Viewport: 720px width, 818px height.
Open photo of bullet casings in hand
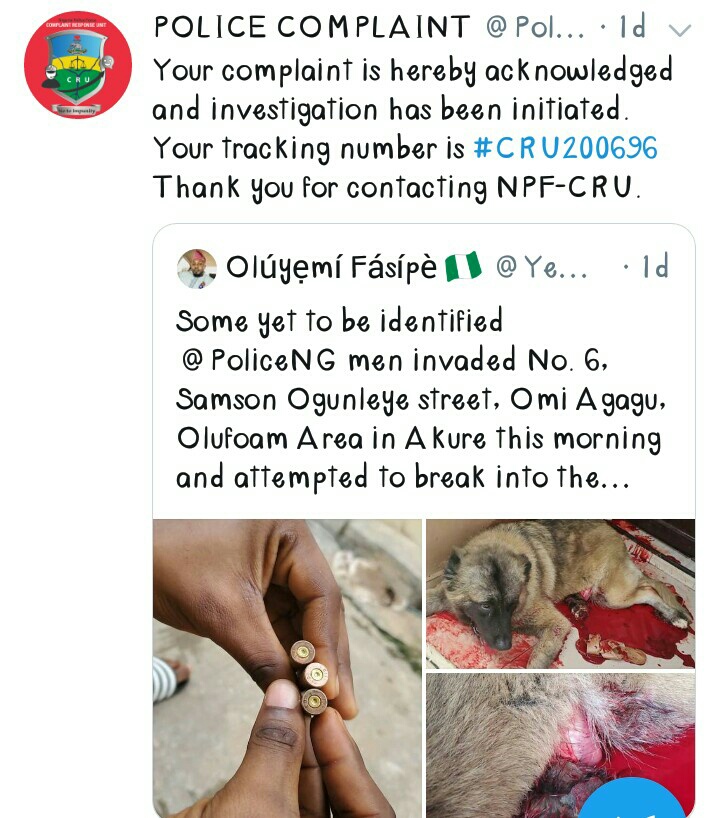(287, 668)
